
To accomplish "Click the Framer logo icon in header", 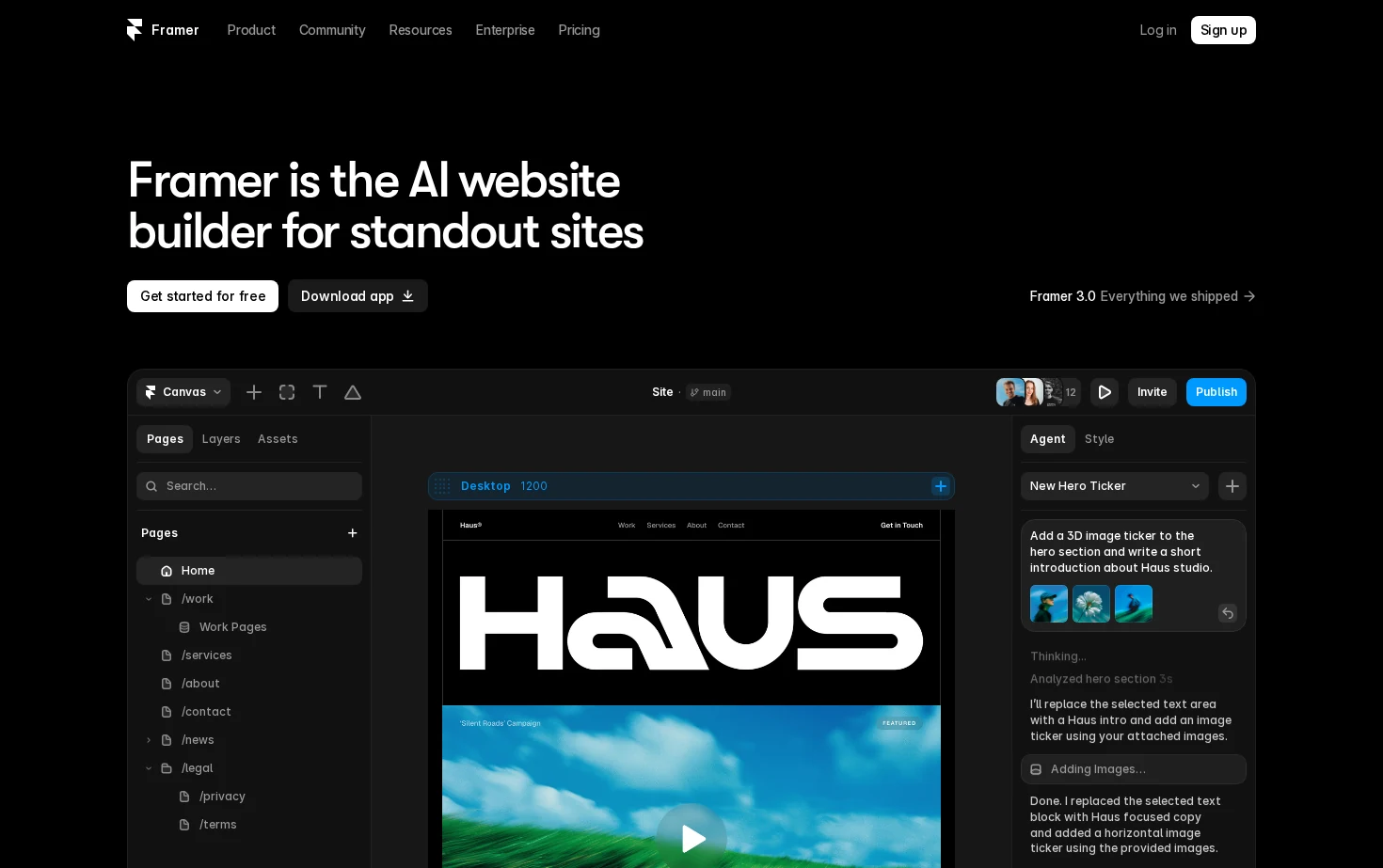I will (x=135, y=30).
